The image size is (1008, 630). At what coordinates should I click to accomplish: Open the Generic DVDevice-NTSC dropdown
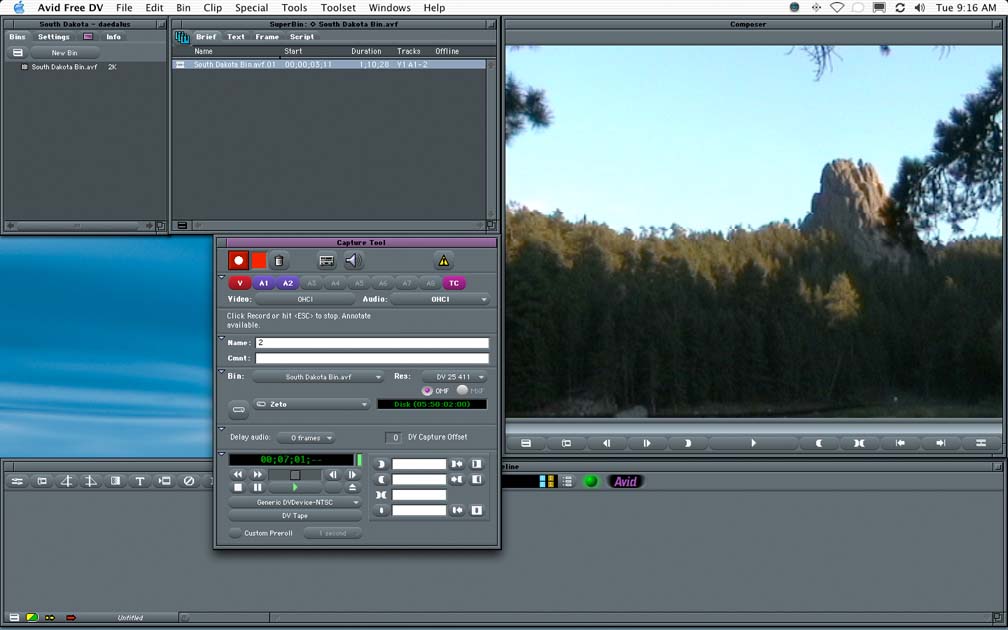295,502
